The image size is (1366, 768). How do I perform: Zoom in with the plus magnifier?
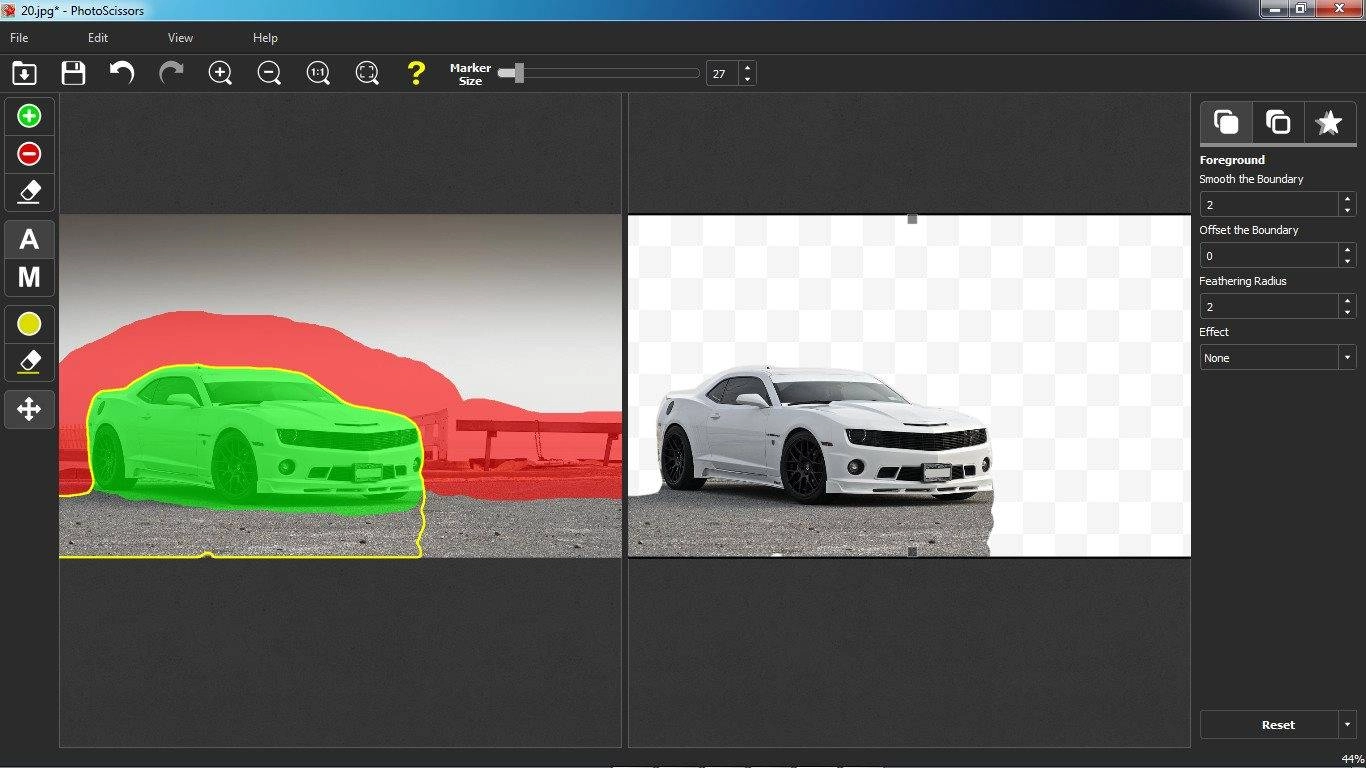coord(220,73)
